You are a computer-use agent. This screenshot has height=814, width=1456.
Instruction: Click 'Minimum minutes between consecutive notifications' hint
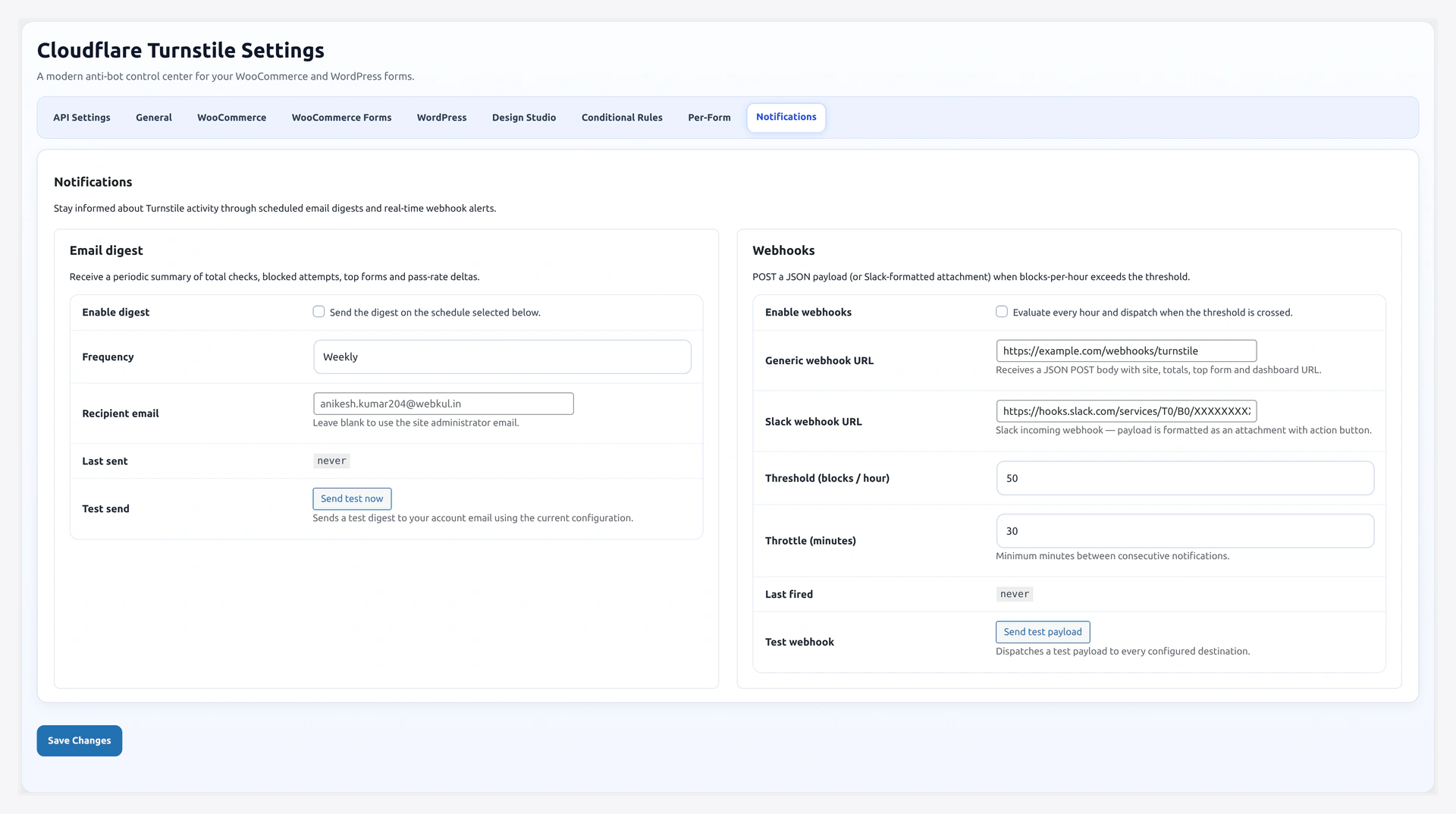click(x=1112, y=556)
